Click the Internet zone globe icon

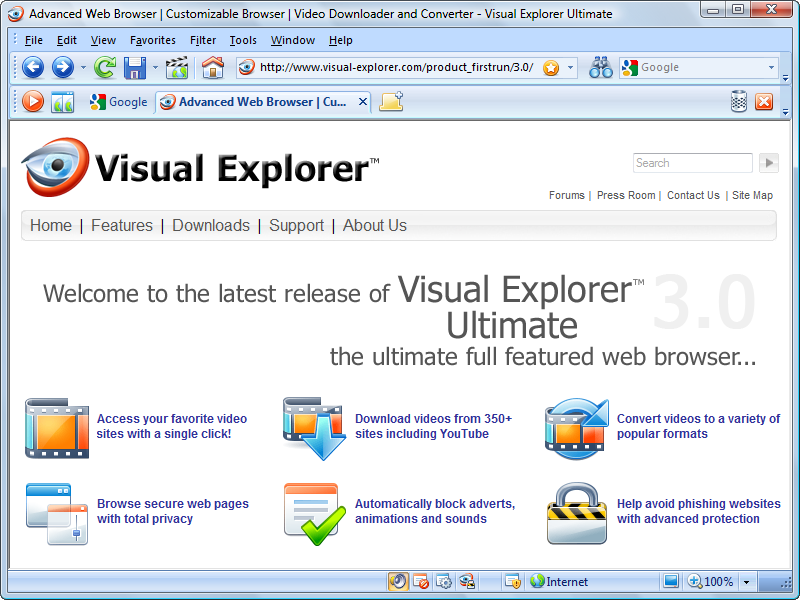pos(537,581)
